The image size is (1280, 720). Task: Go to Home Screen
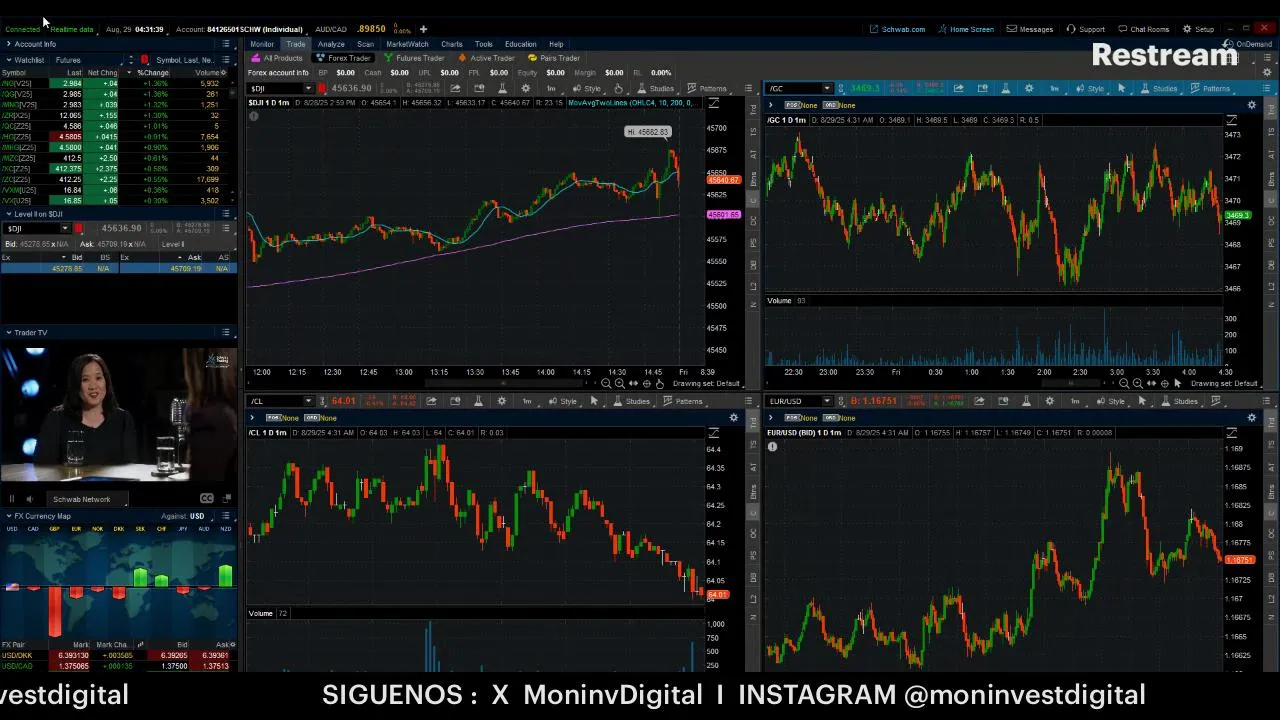click(966, 29)
